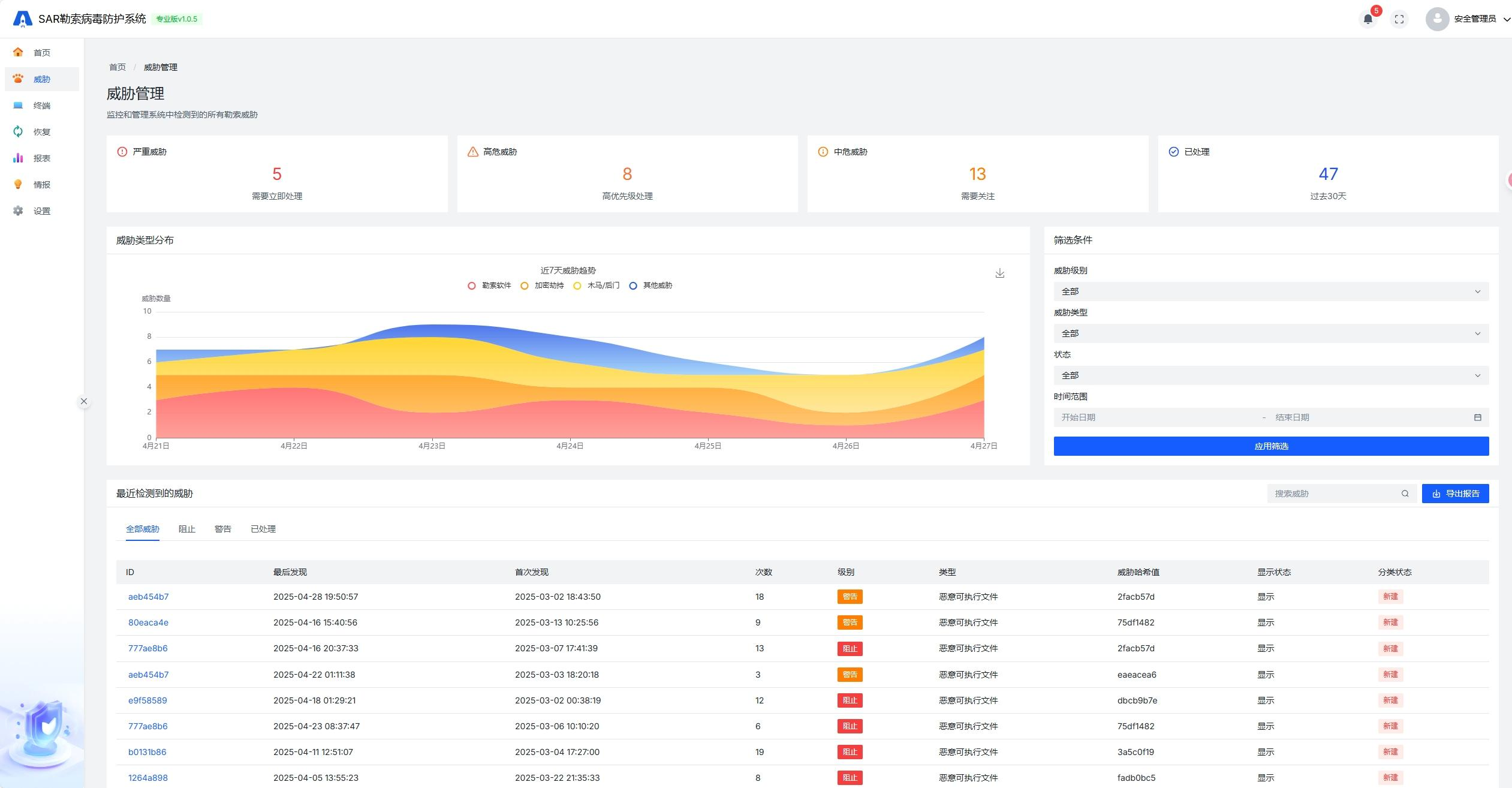
Task: Click the search magnifier icon
Action: [x=1405, y=494]
